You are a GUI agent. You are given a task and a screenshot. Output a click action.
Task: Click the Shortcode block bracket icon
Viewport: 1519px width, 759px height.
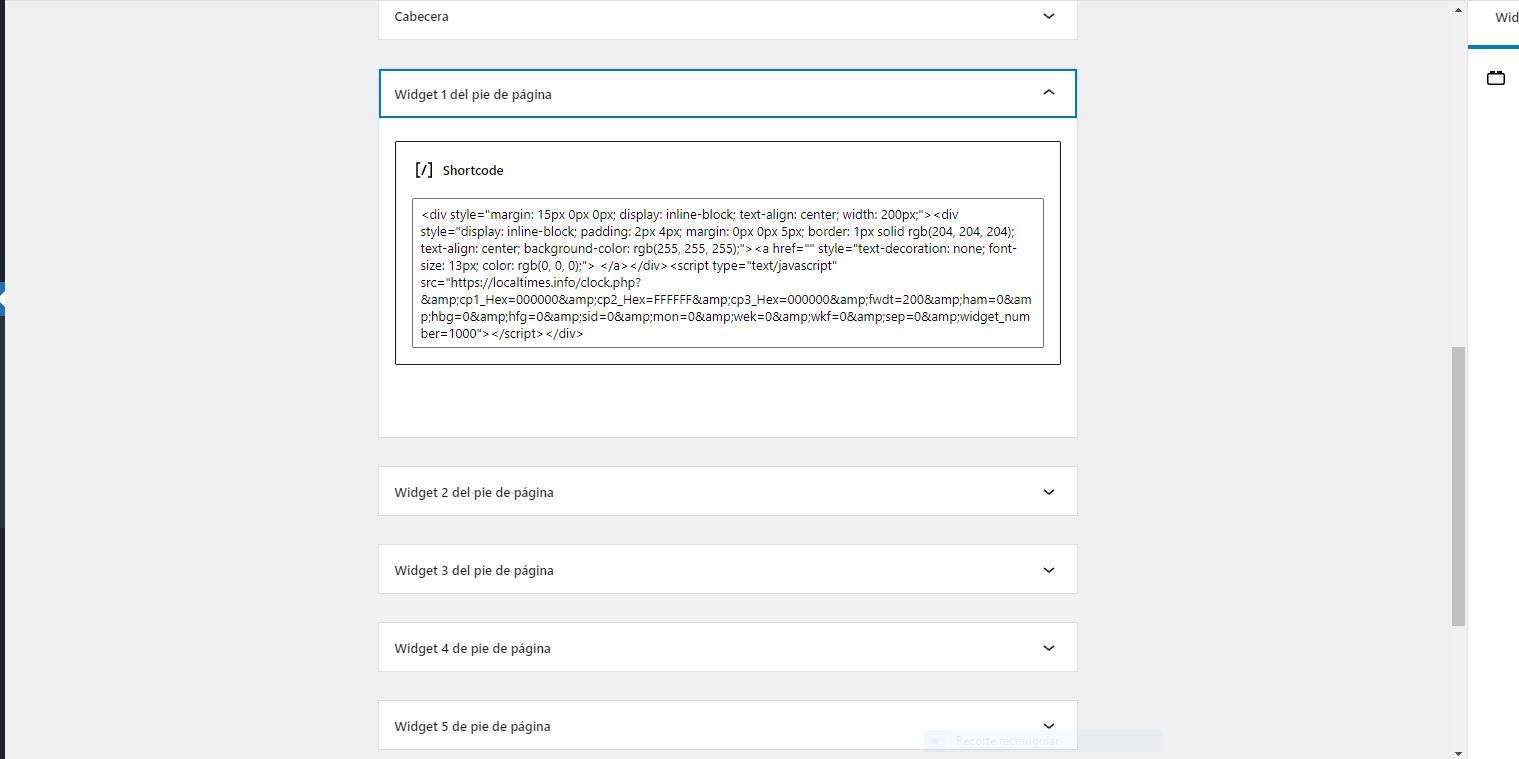(424, 170)
